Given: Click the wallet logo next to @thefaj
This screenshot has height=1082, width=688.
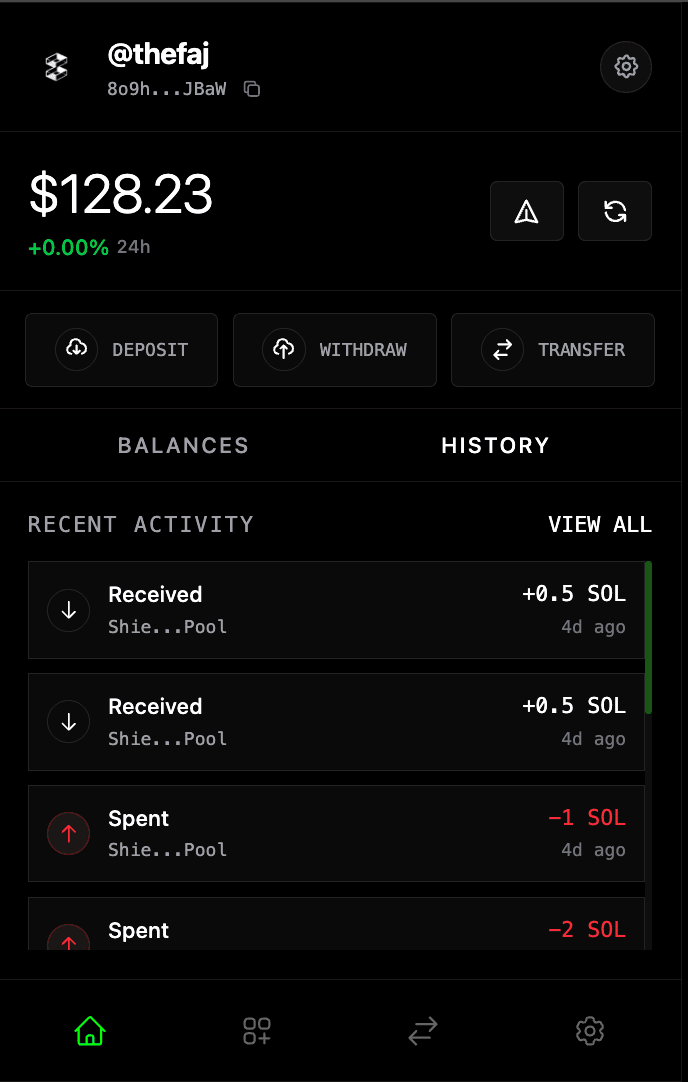Looking at the screenshot, I should click(56, 67).
